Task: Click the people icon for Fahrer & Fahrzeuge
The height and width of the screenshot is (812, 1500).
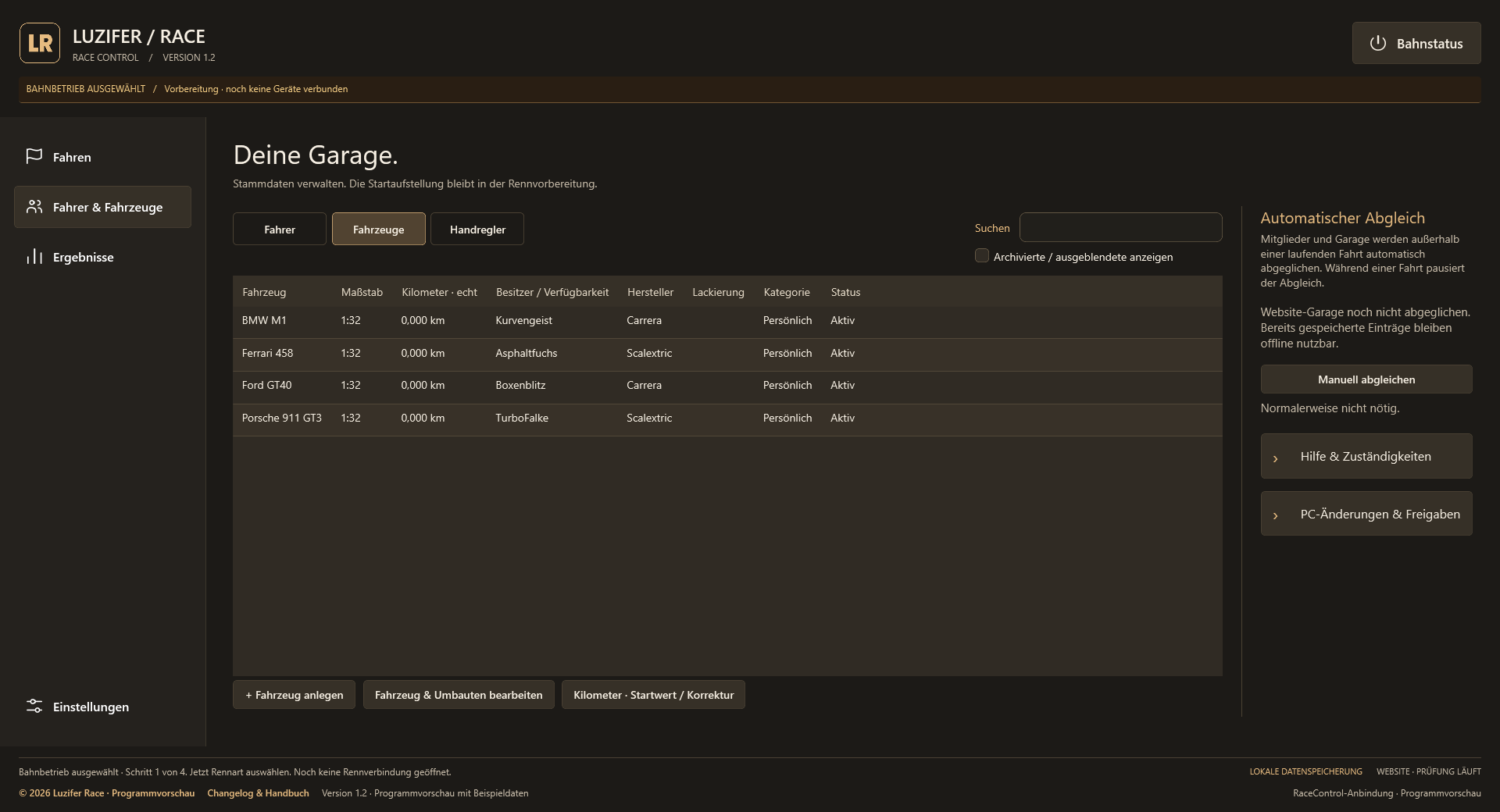Action: [34, 206]
